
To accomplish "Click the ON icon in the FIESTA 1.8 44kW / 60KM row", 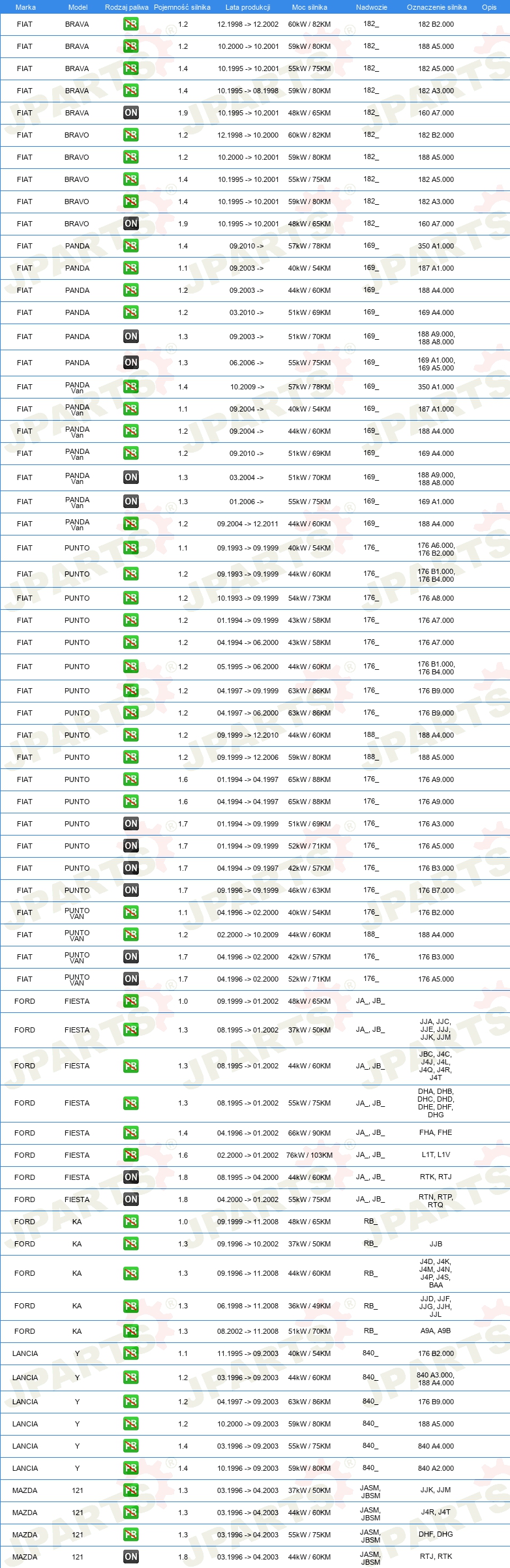I will tap(131, 1177).
